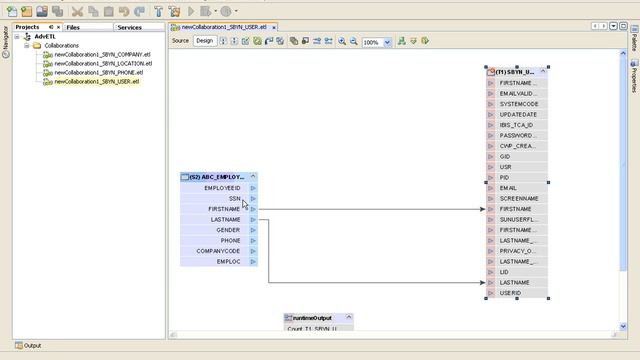Select the PASSWORD target column
Screen dimensions: 640x360
point(519,136)
